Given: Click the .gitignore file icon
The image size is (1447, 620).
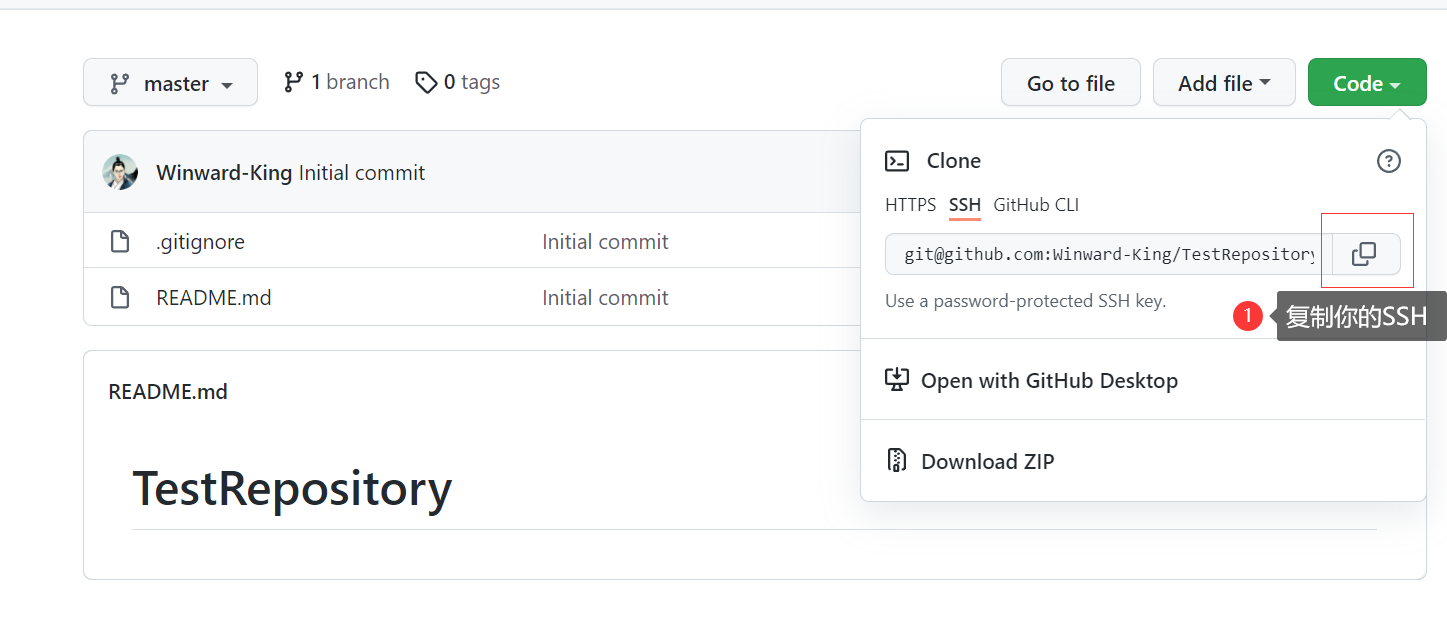Looking at the screenshot, I should 120,241.
